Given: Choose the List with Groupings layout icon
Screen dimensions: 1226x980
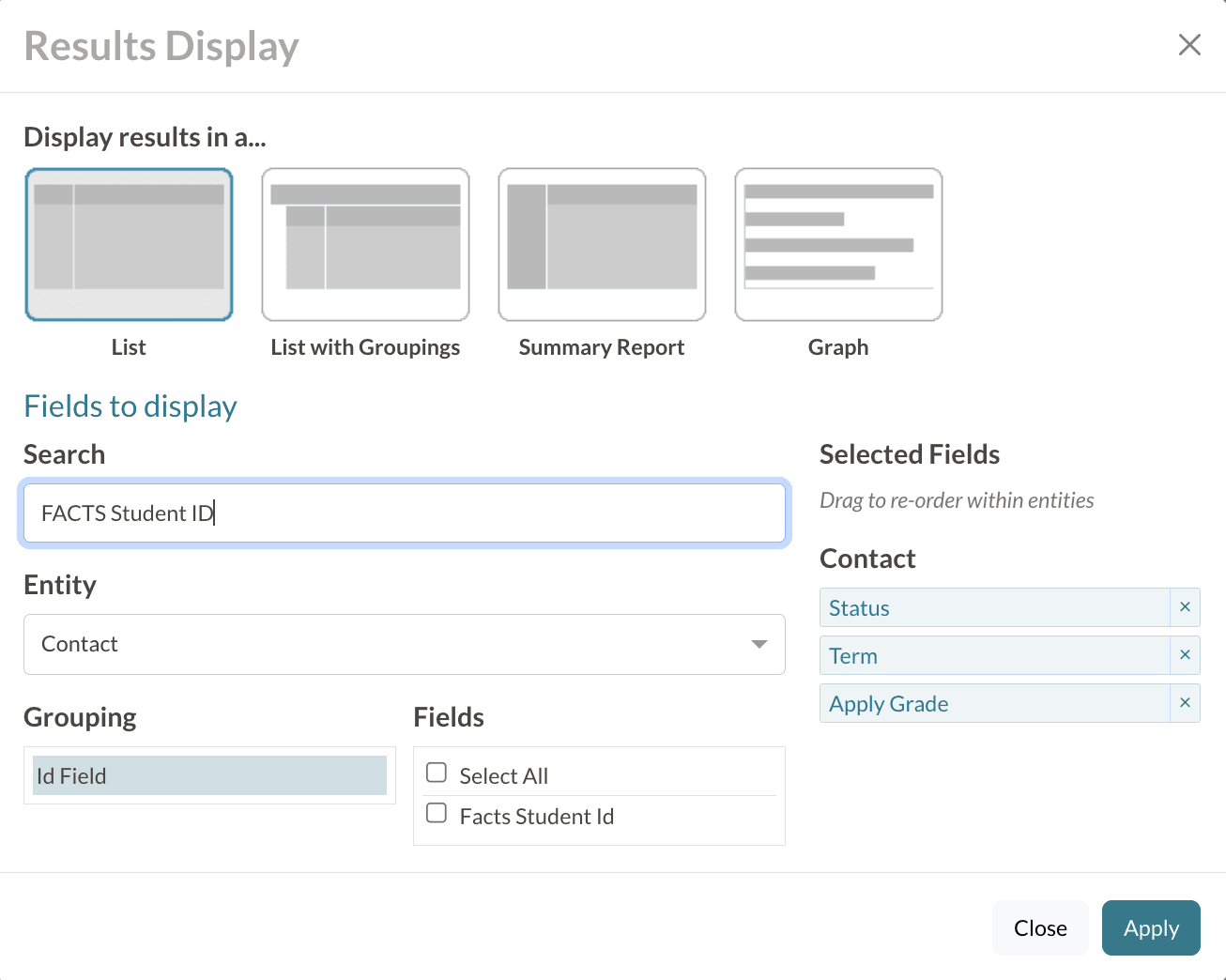Looking at the screenshot, I should coord(365,244).
